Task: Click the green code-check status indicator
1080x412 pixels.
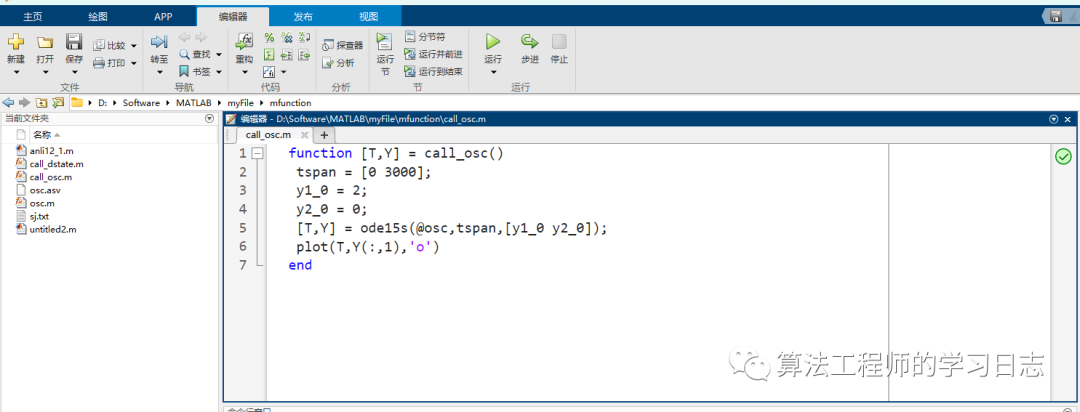Action: [1063, 156]
